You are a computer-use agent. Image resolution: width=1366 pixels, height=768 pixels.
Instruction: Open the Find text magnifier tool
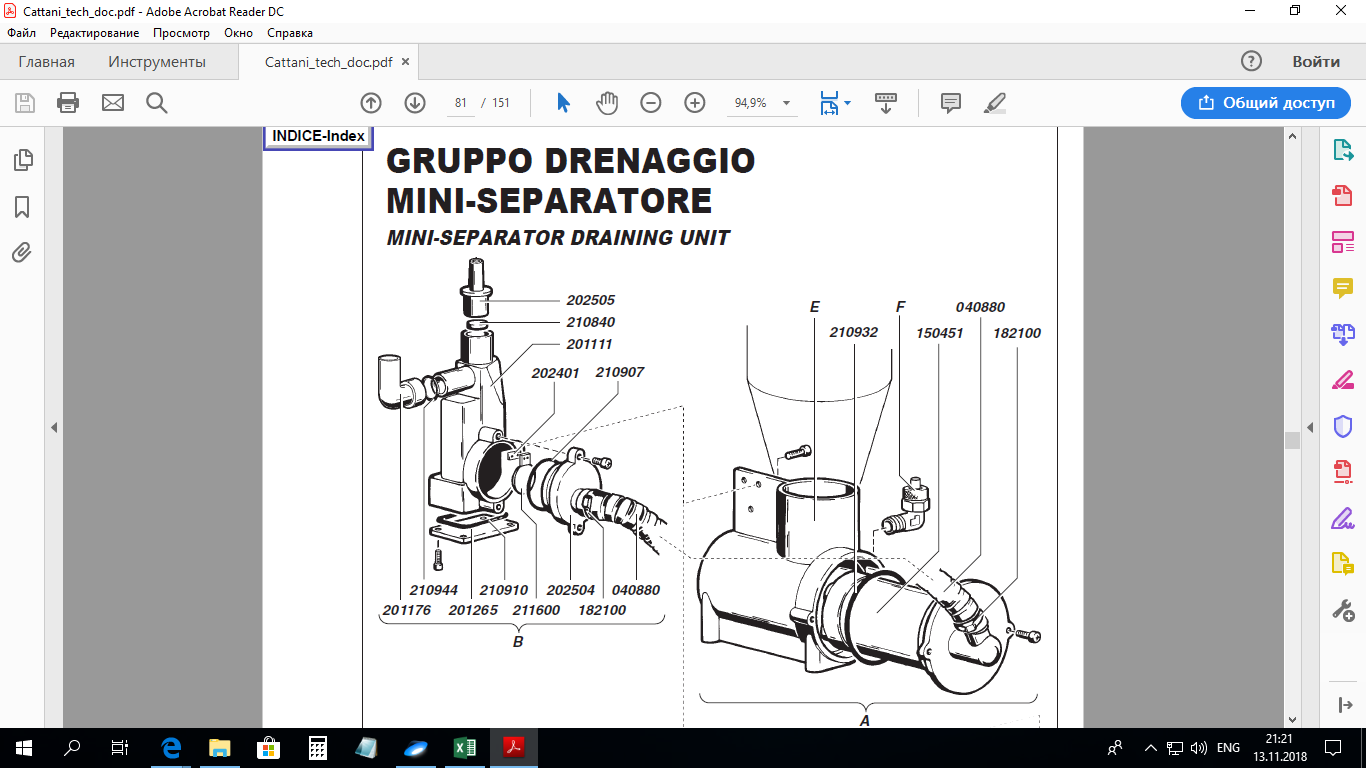click(x=157, y=103)
